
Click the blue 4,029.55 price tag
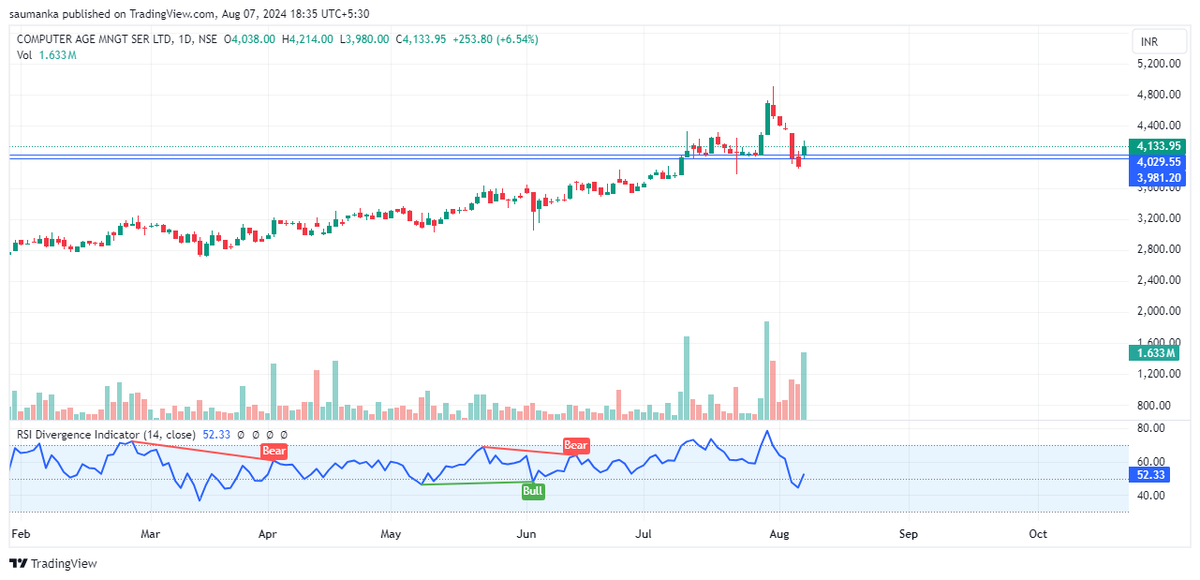tap(1159, 161)
